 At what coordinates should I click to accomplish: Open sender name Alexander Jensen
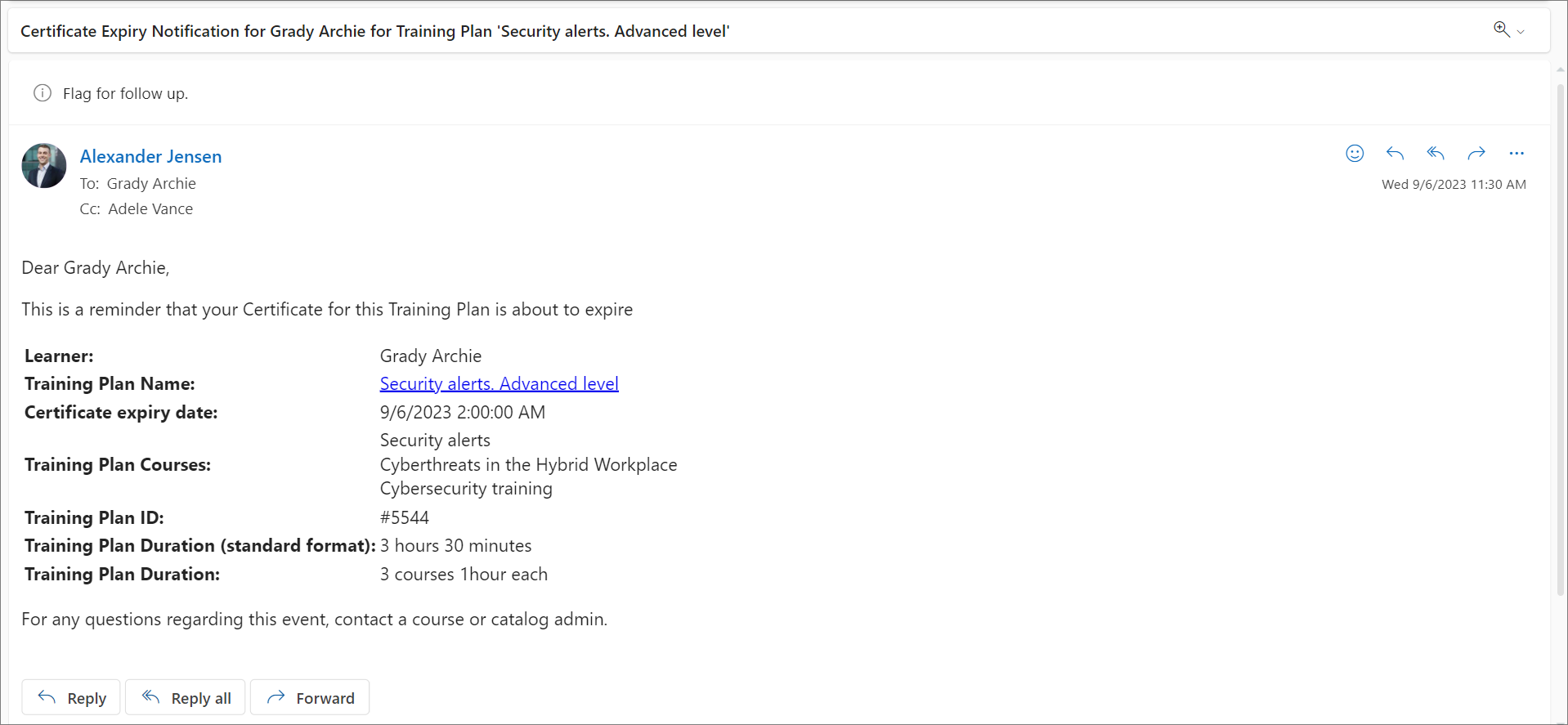150,156
